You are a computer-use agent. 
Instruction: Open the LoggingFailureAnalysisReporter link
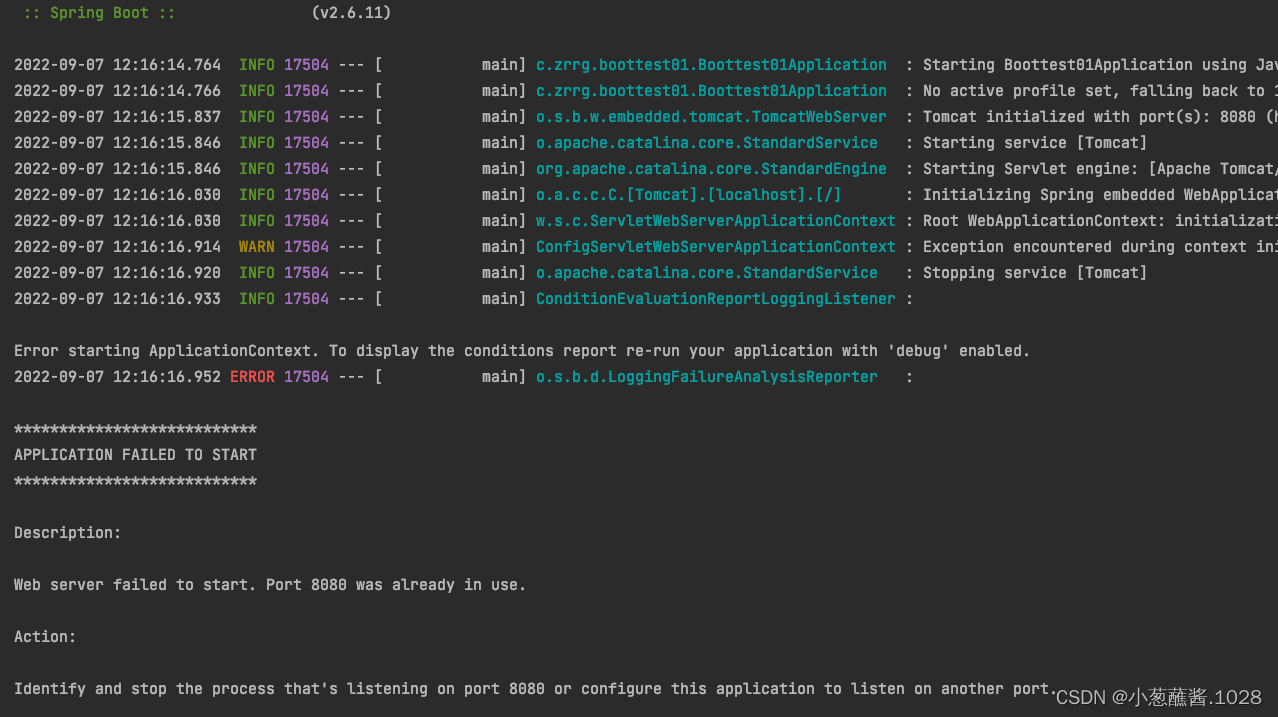tap(706, 376)
